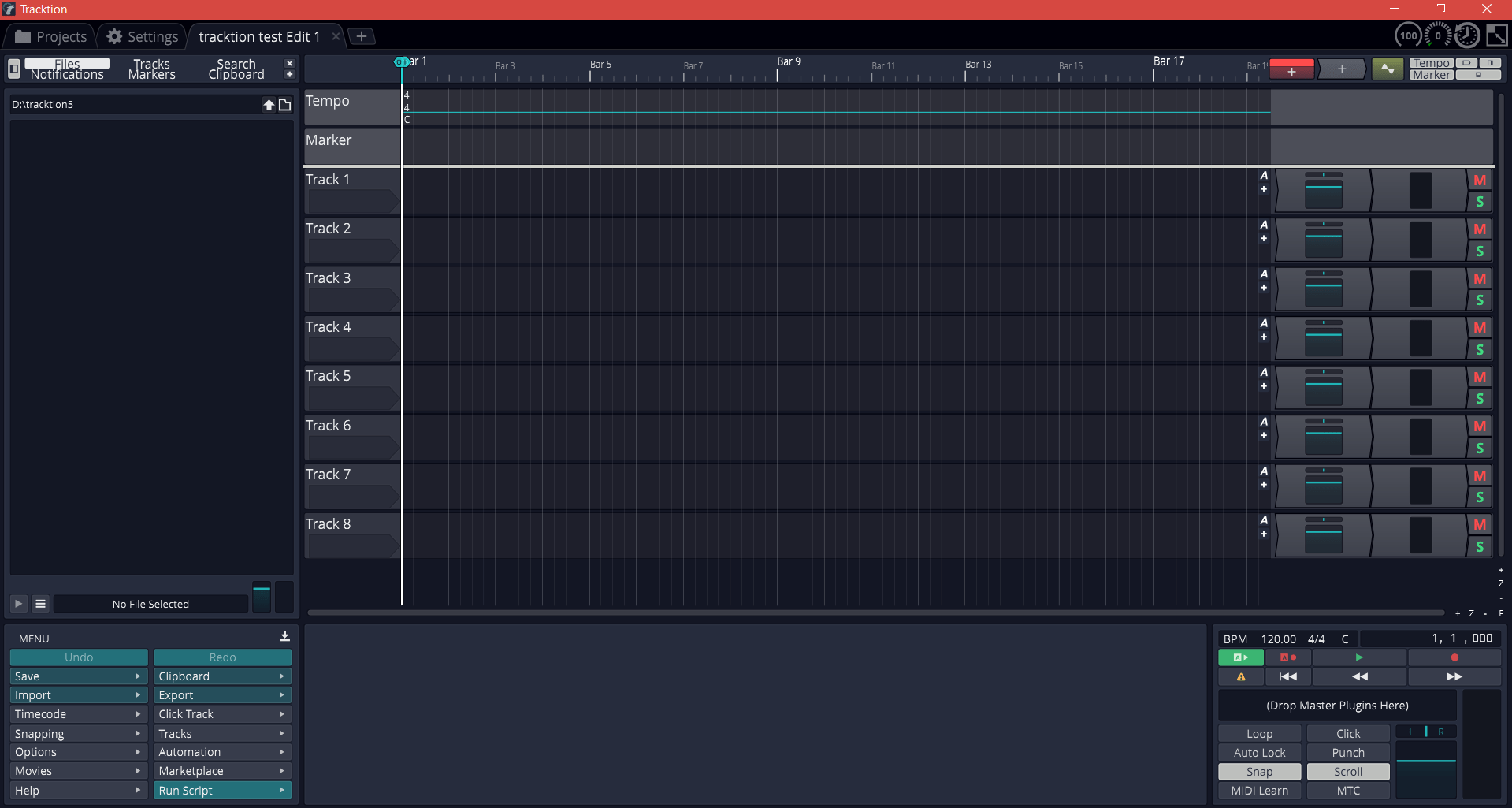Expand the Timecode submenu
This screenshot has width=1512, height=808.
(x=79, y=714)
